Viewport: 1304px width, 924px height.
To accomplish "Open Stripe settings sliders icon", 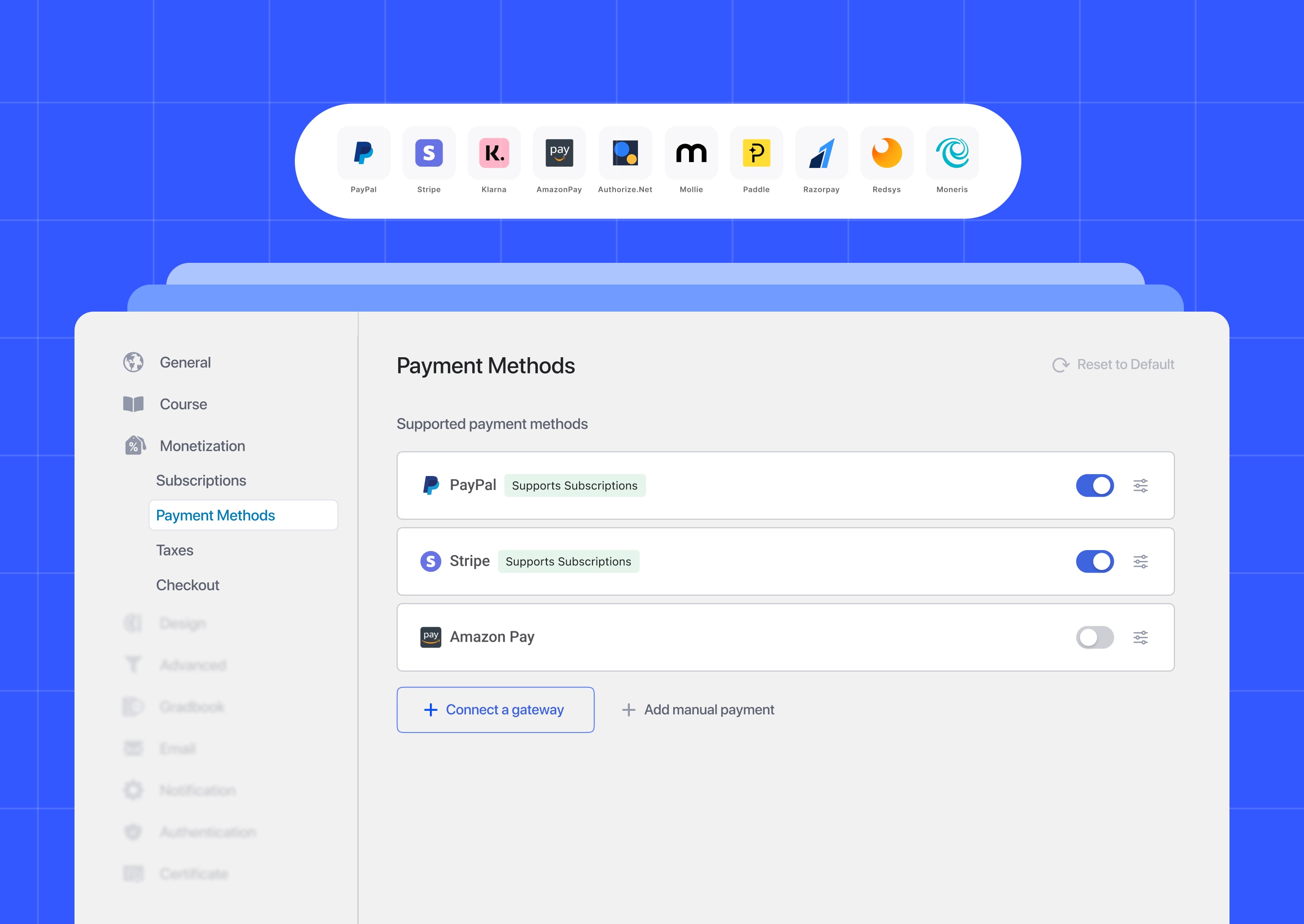I will (1140, 561).
